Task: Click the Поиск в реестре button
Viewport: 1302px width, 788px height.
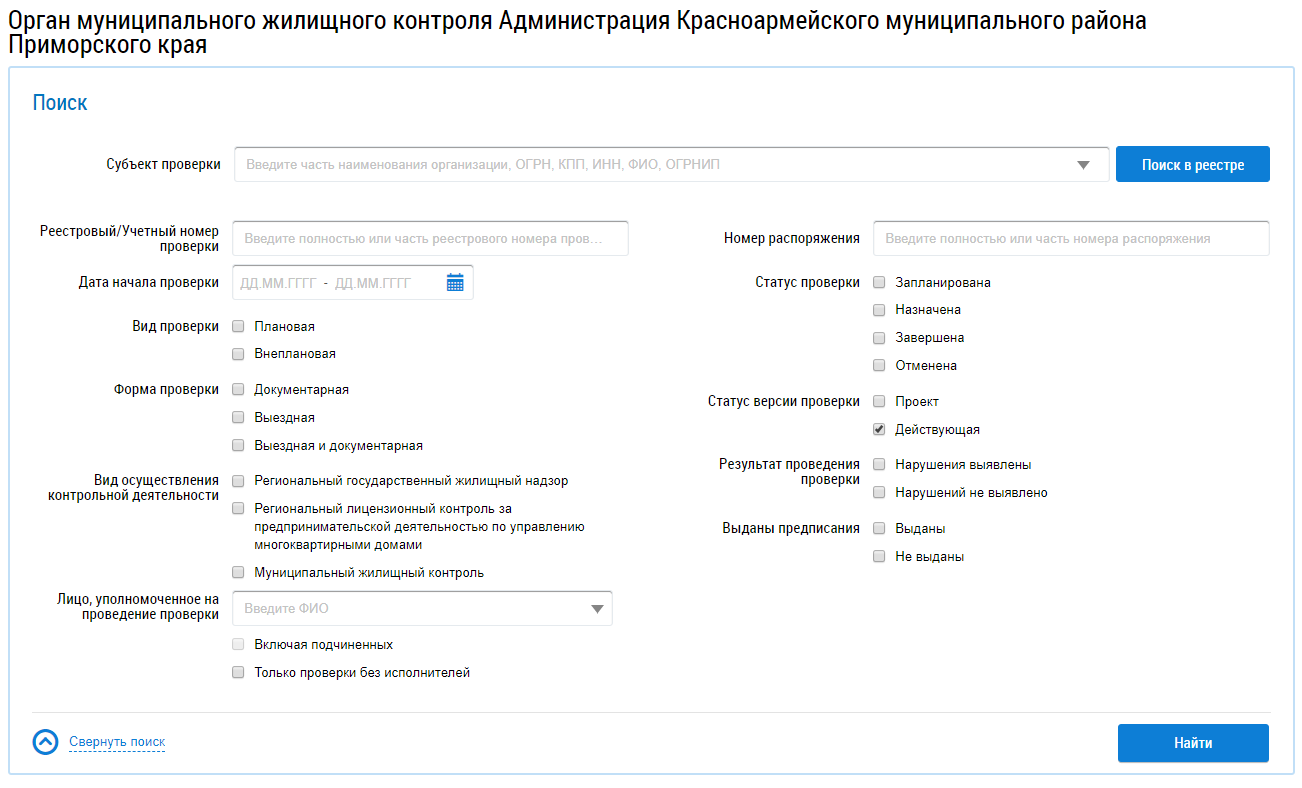Action: (x=1192, y=165)
